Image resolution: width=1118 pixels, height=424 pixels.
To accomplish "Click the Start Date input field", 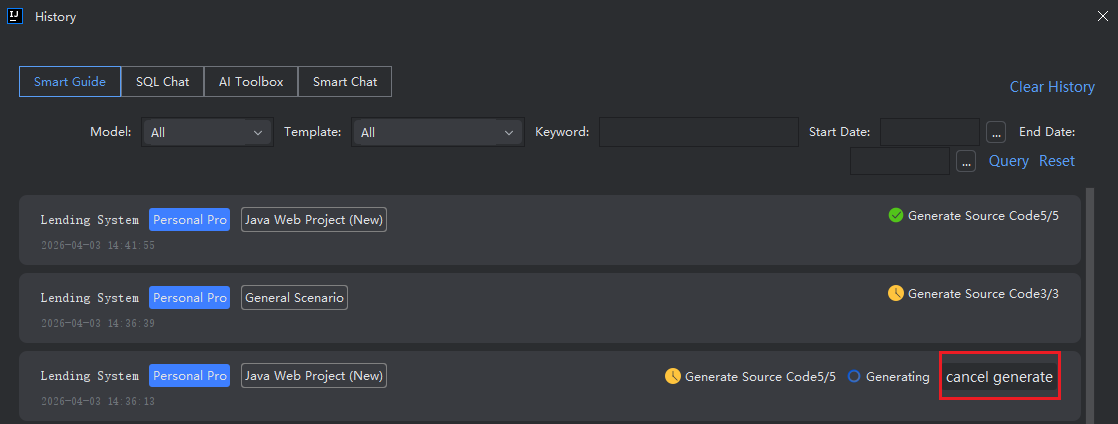I will tap(929, 132).
